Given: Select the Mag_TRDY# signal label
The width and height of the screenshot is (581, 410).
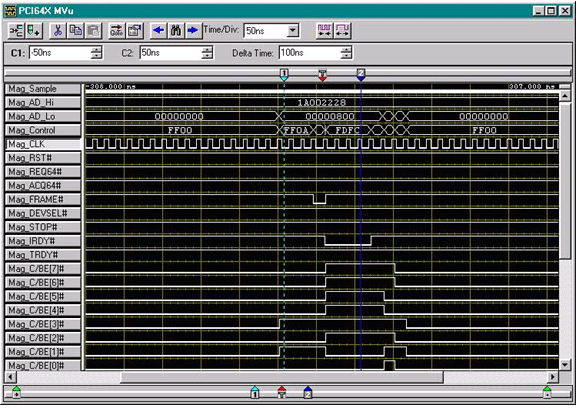Looking at the screenshot, I should coord(43,255).
